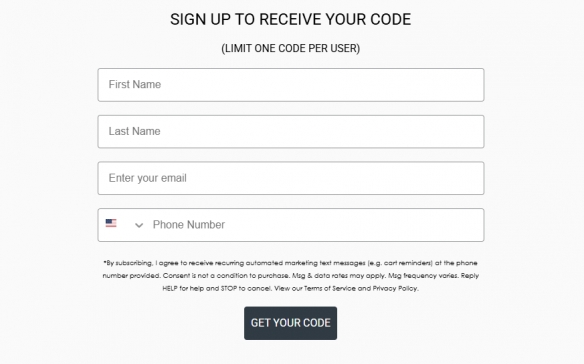Viewport: 584px width, 364px height.
Task: Click the United States flag icon
Action: (x=111, y=223)
